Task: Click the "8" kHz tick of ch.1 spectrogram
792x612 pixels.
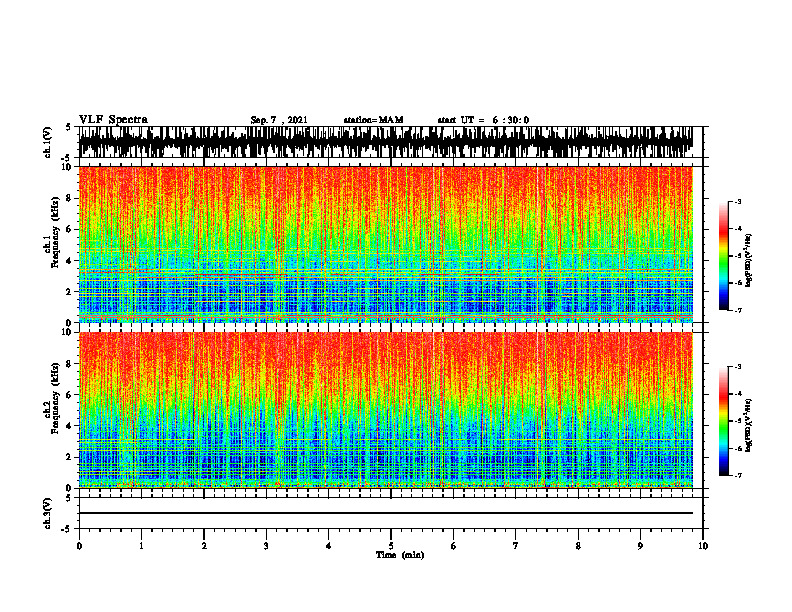Action: [x=69, y=198]
